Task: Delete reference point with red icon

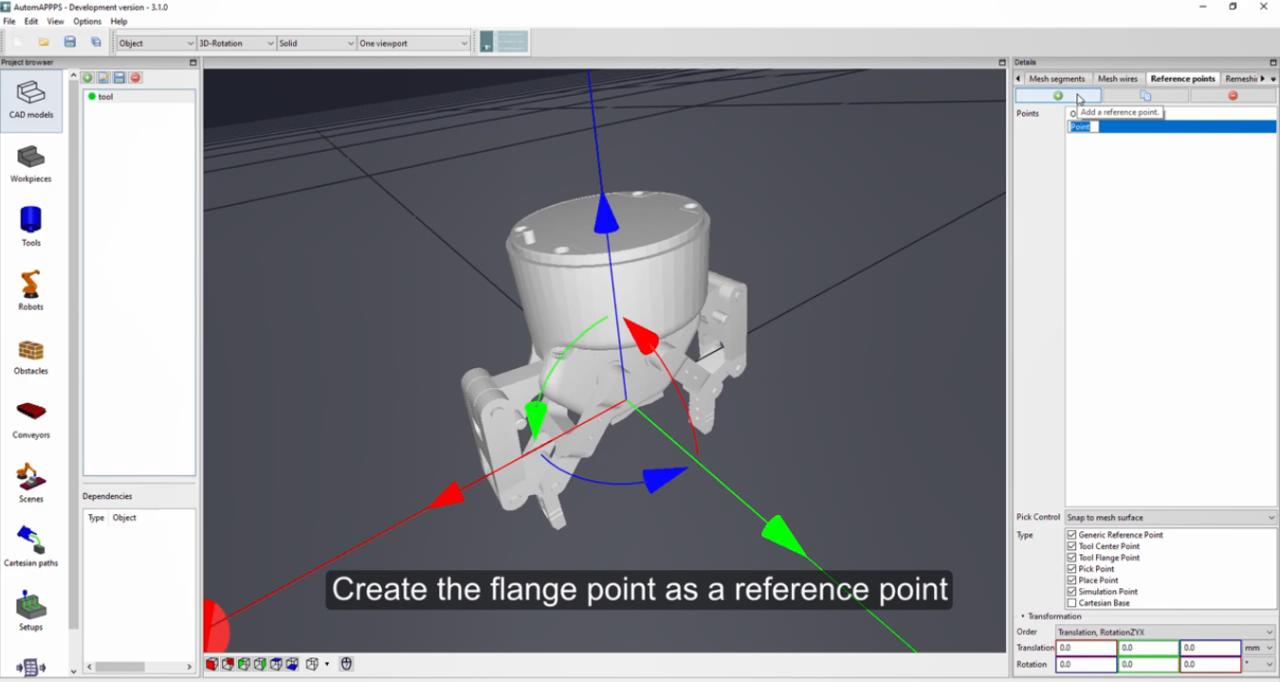Action: click(x=1232, y=95)
